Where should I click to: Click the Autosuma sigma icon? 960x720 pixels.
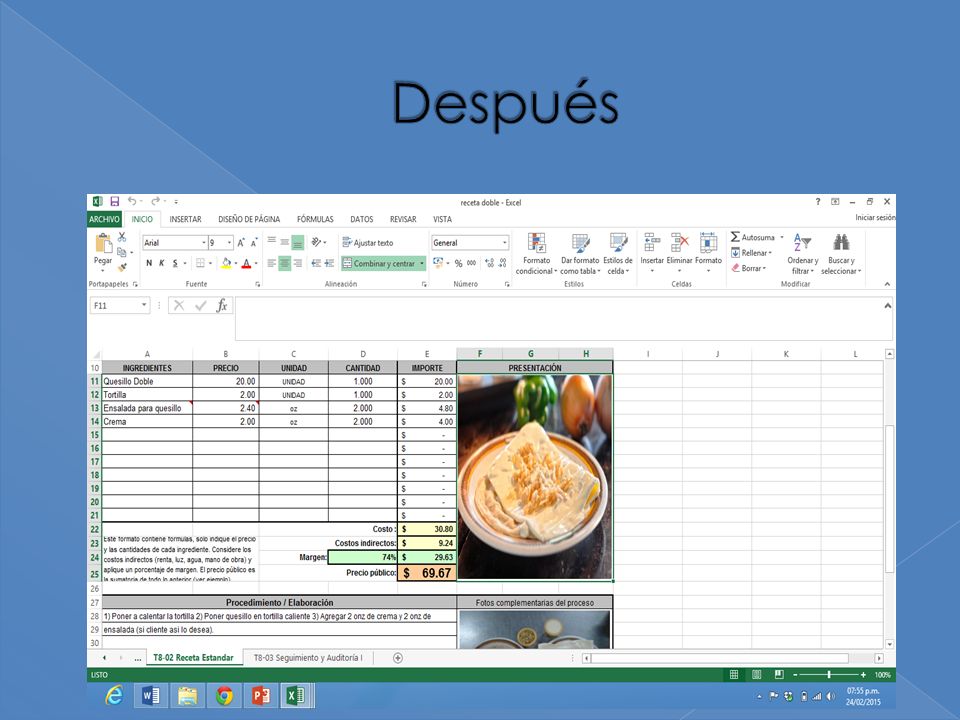(735, 237)
